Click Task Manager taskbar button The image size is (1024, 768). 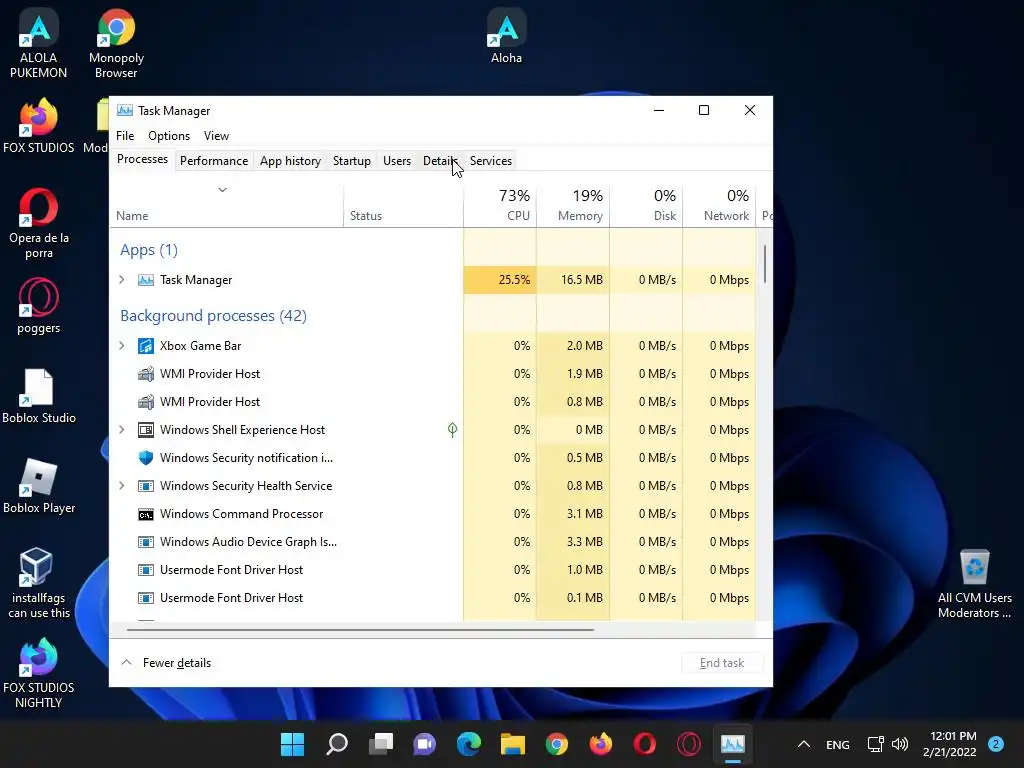click(733, 744)
